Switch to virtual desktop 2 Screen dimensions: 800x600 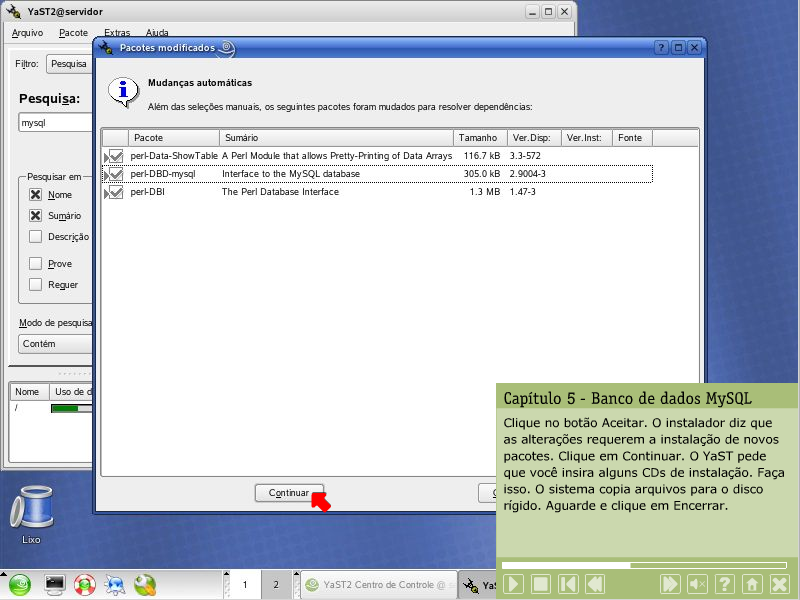pyautogui.click(x=275, y=584)
